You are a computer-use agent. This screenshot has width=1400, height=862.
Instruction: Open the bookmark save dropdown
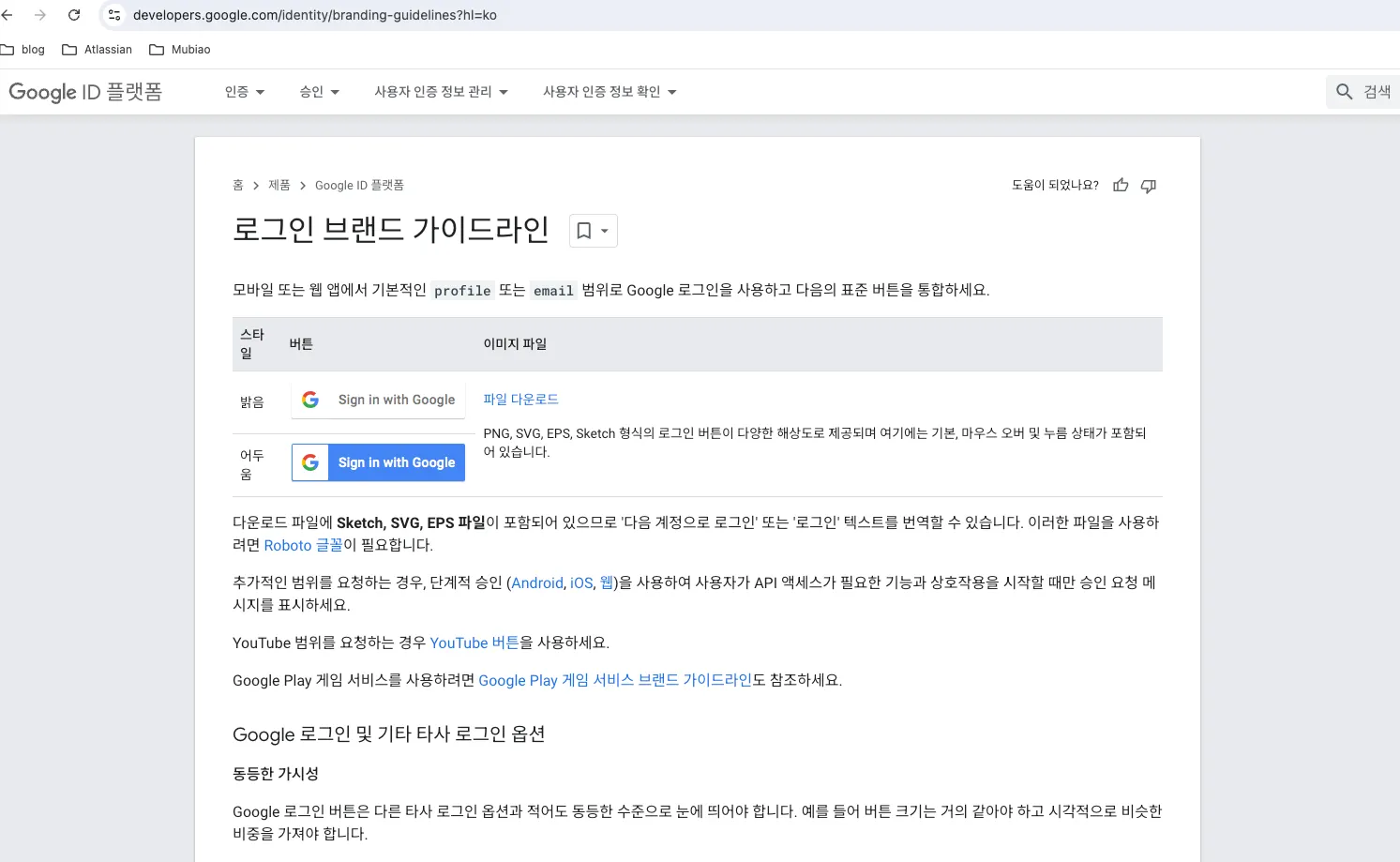pos(594,231)
